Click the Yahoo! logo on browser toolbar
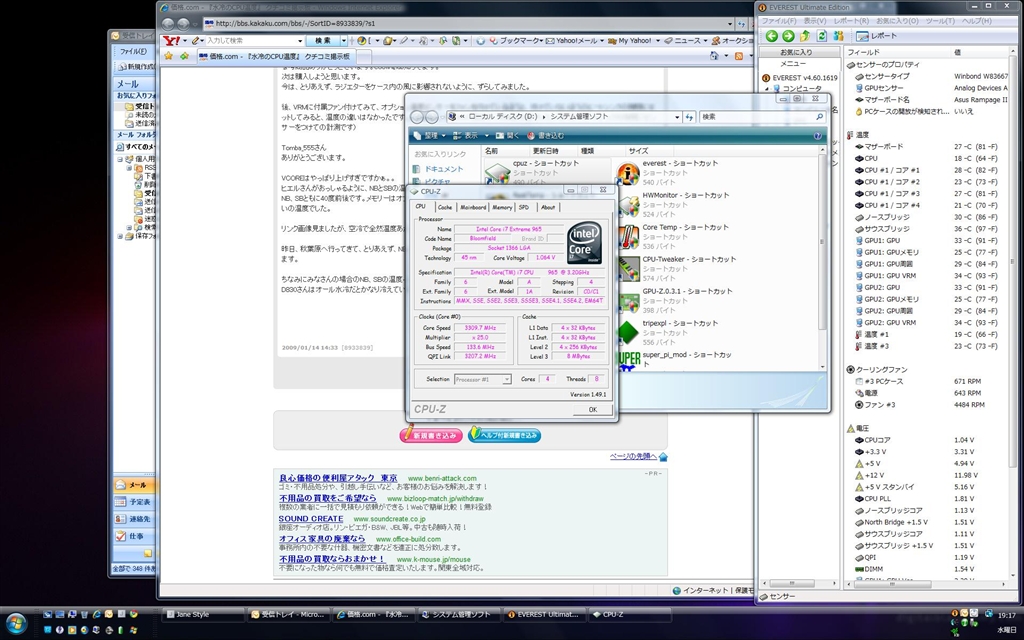 point(172,40)
